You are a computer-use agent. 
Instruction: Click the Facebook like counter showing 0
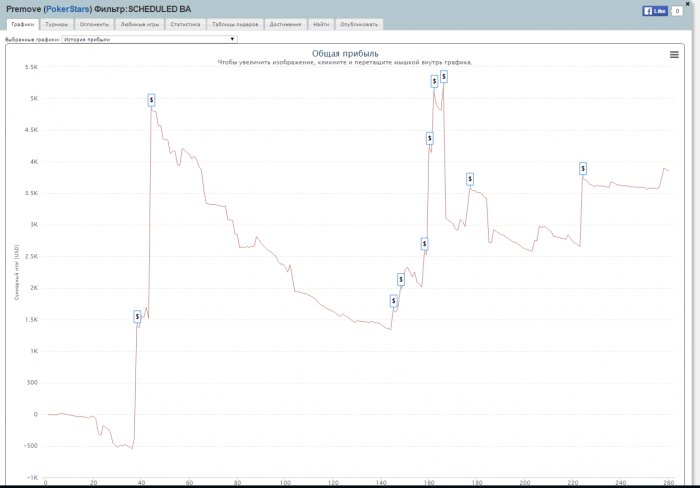pos(677,11)
